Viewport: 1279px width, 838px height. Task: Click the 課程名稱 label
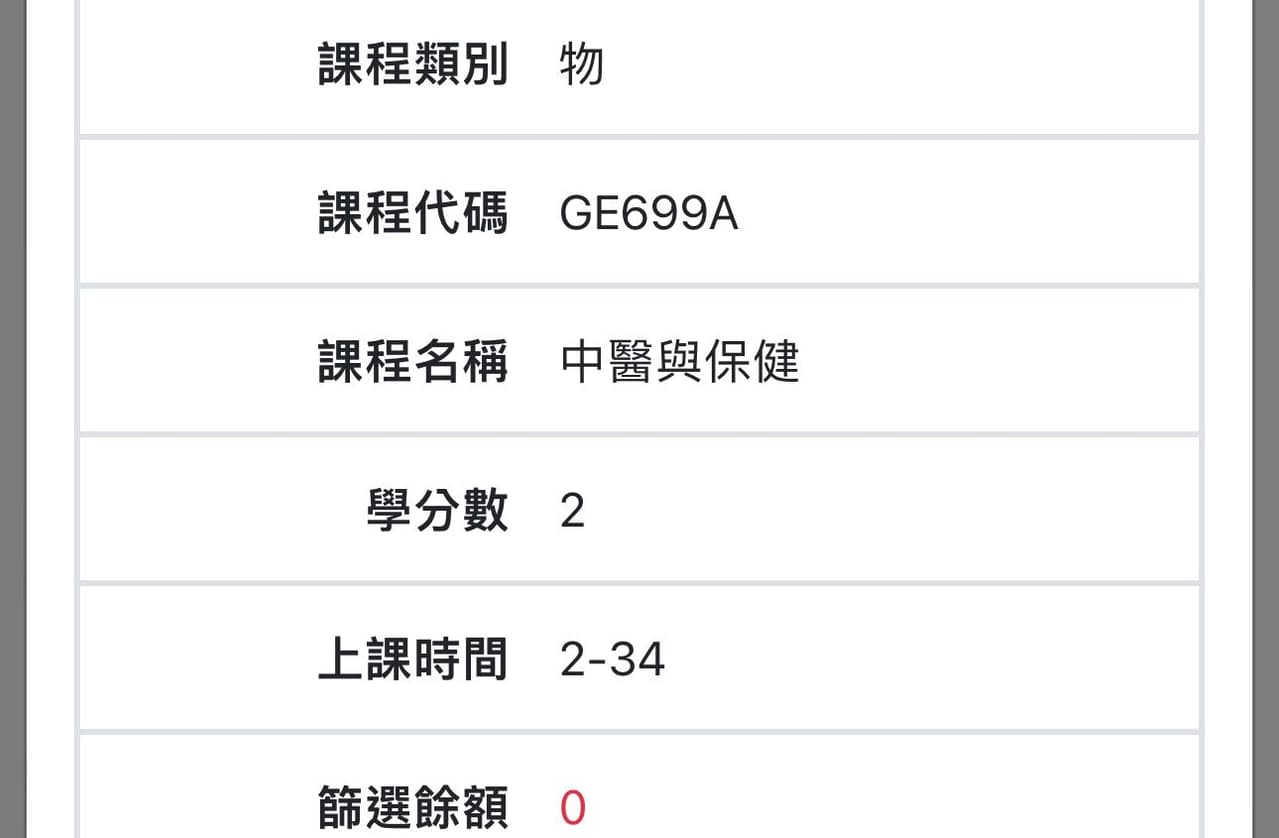(x=413, y=362)
